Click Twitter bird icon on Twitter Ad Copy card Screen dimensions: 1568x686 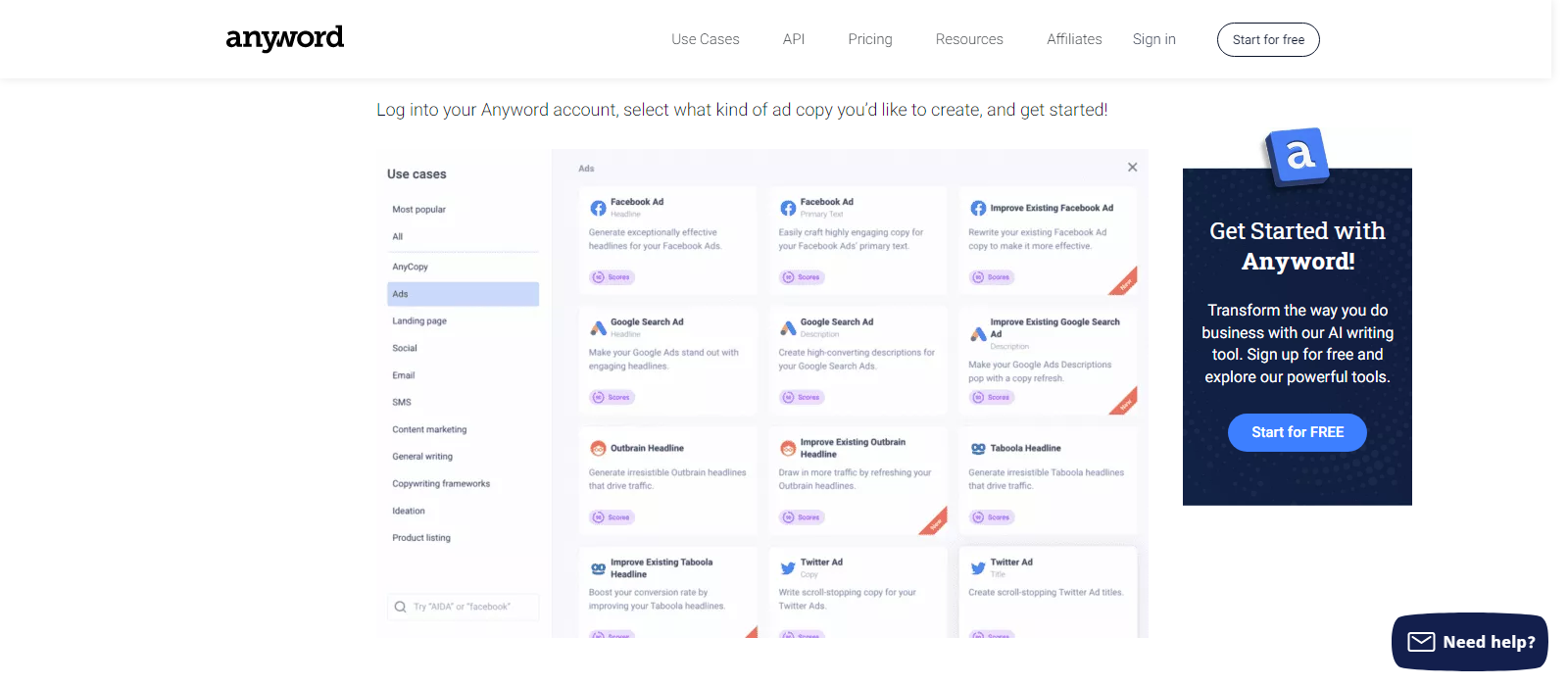[x=788, y=568]
